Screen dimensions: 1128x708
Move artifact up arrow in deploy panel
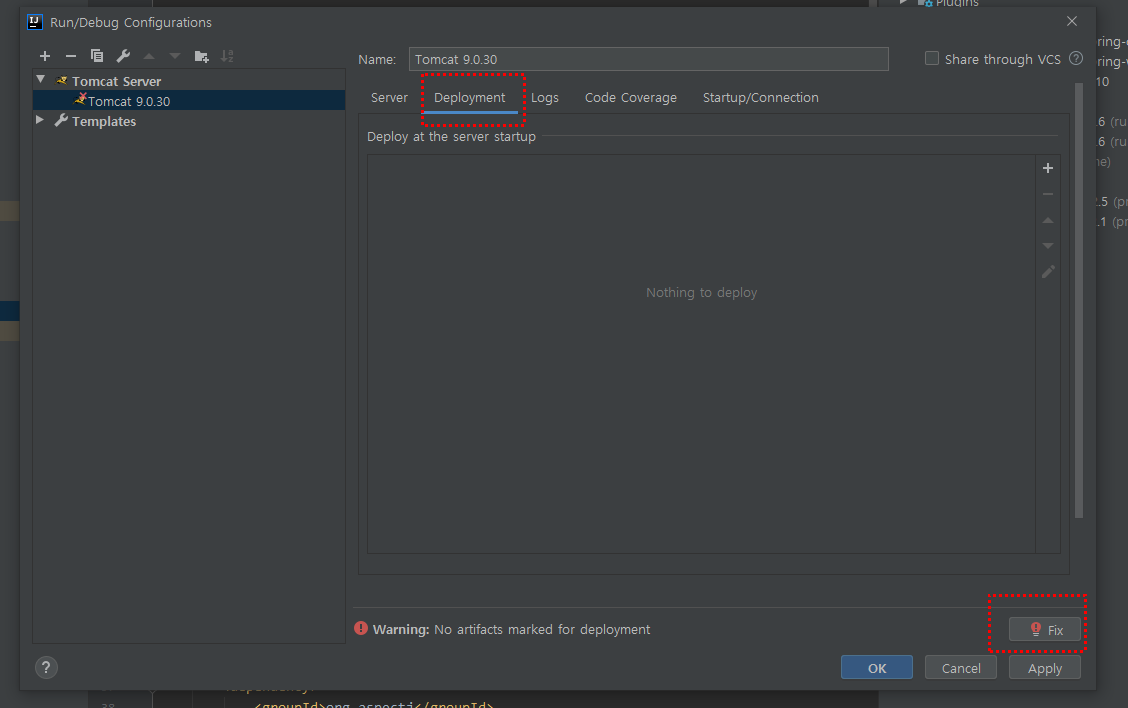point(1048,220)
